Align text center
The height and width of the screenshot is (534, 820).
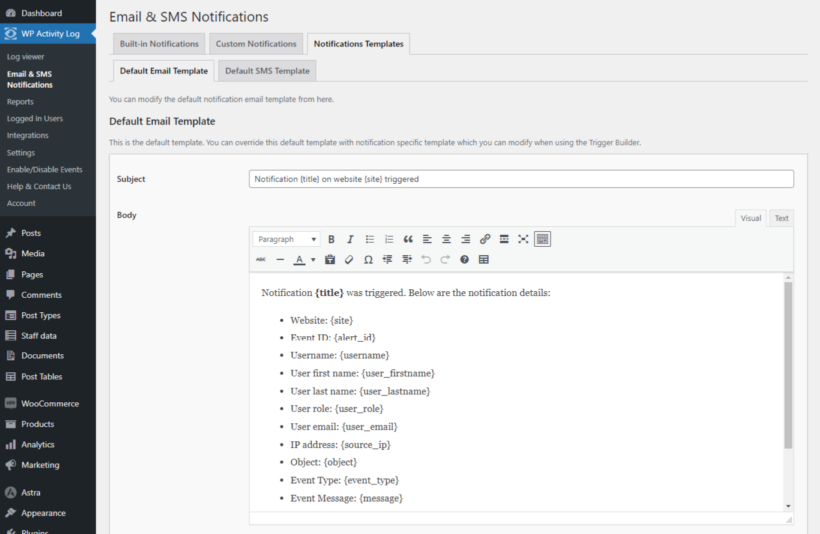click(x=446, y=239)
